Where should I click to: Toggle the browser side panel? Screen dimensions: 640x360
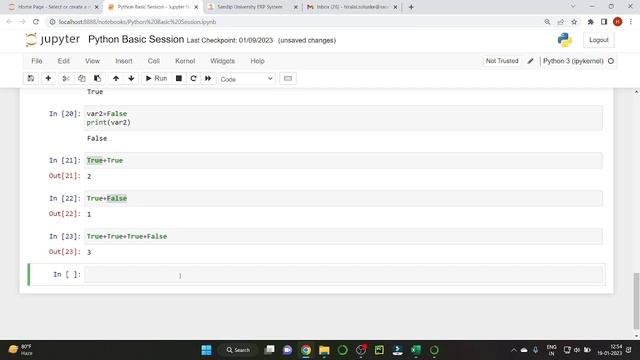click(x=604, y=22)
